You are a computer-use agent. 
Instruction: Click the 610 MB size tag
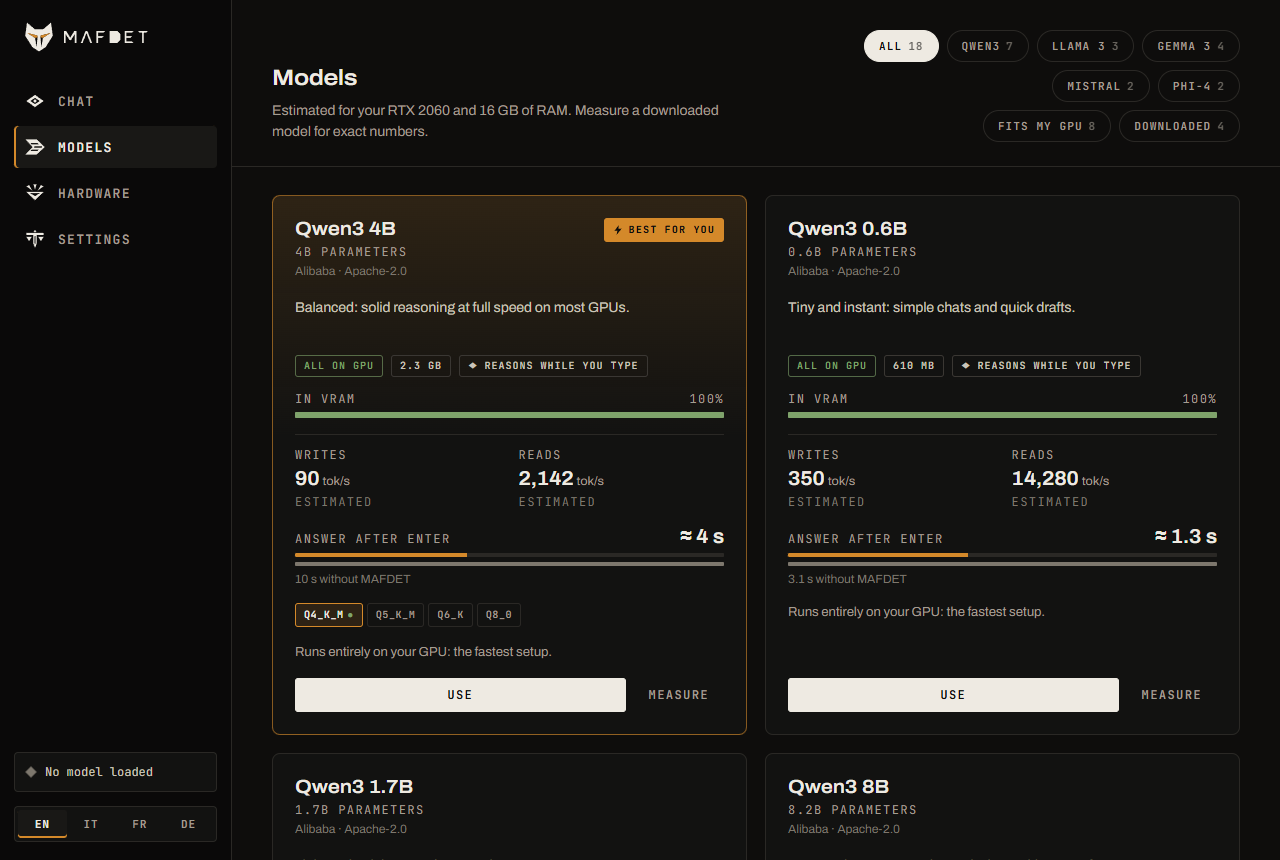coord(914,366)
